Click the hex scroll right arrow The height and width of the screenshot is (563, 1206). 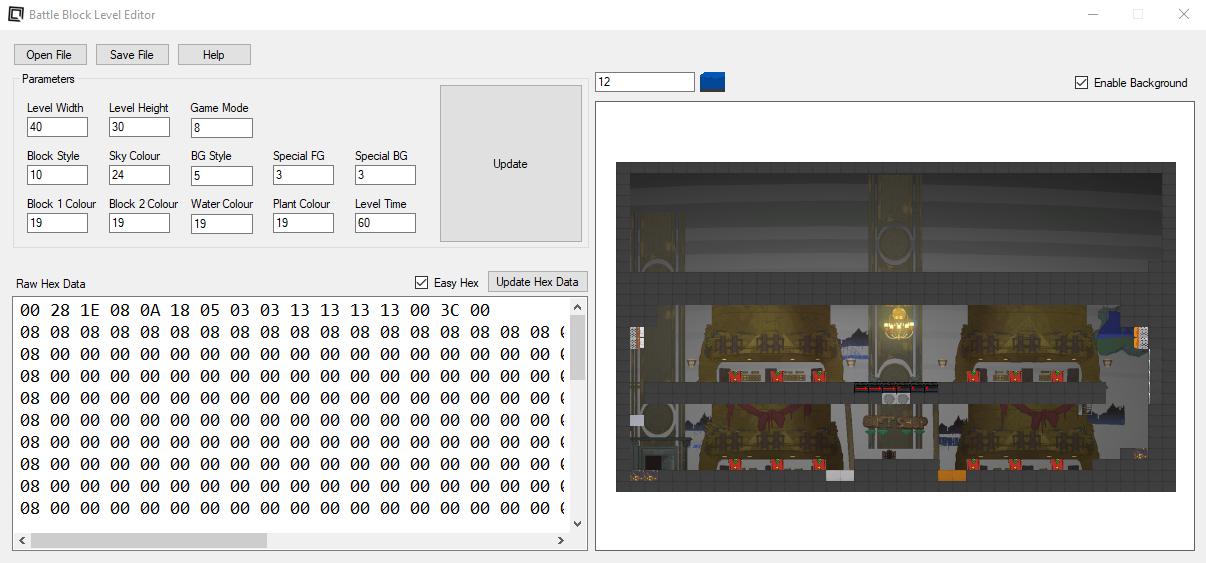561,540
